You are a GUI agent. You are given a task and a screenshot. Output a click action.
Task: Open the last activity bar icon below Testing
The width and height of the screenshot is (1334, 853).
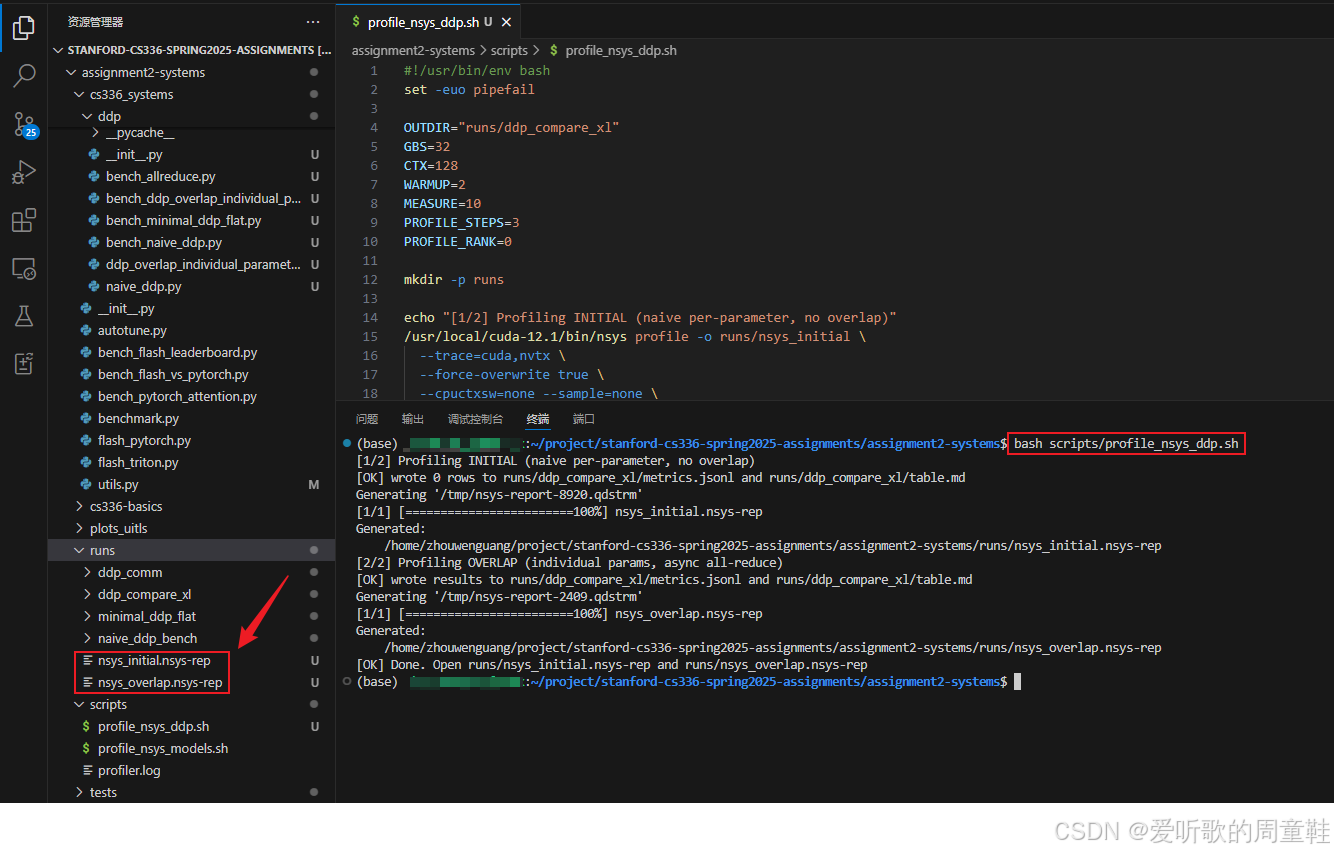click(x=24, y=364)
